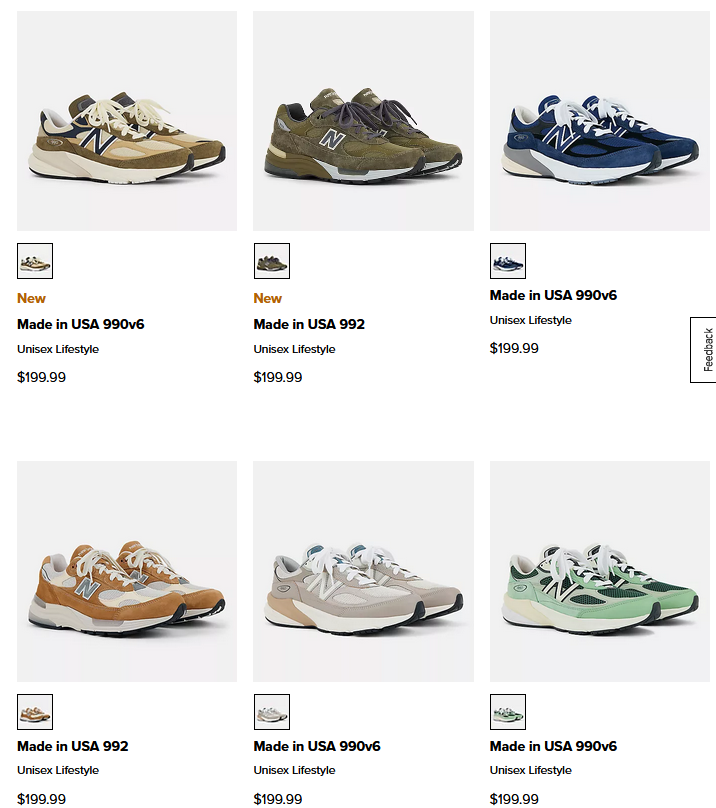Select the olive green 992 color swatch
The height and width of the screenshot is (808, 716).
[x=272, y=261]
